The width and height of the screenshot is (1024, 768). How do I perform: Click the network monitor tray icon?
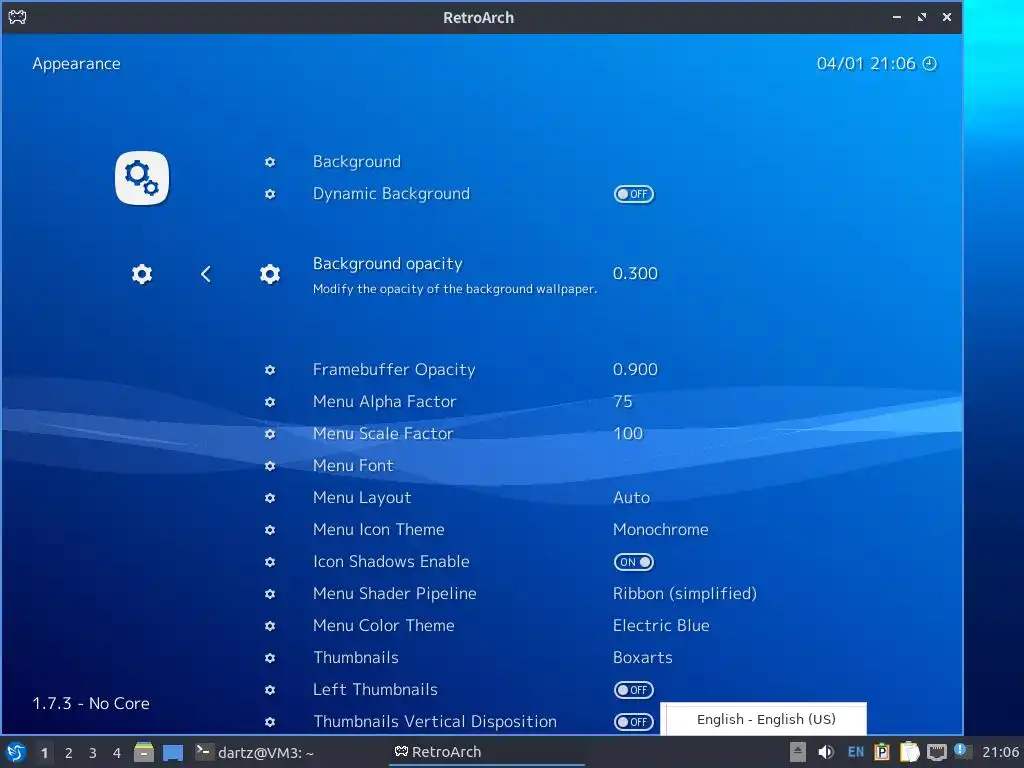pos(936,752)
